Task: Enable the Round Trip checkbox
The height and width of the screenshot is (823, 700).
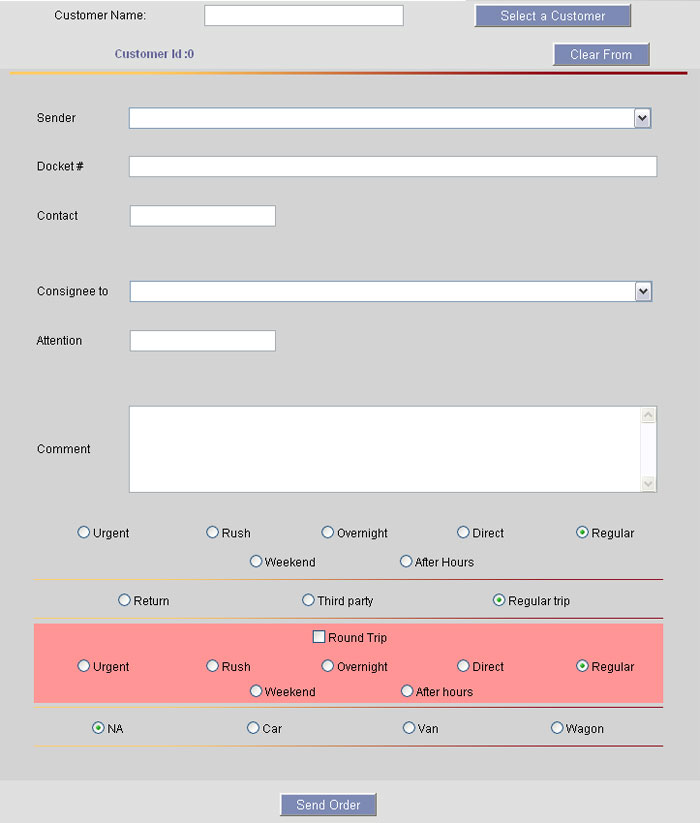Action: (319, 637)
